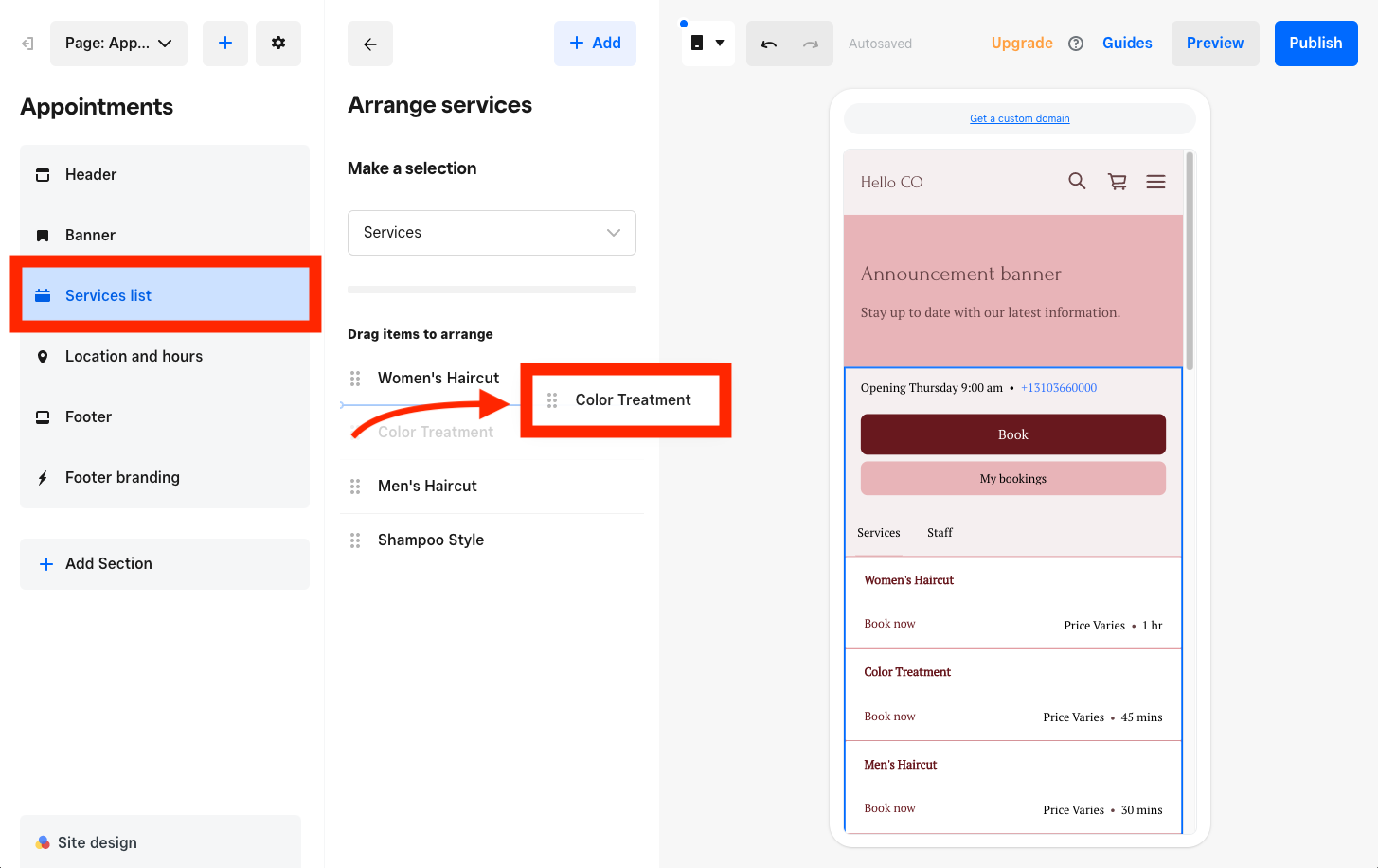Click Men's Haircut title in preview
This screenshot has height=868, width=1378.
(x=900, y=765)
